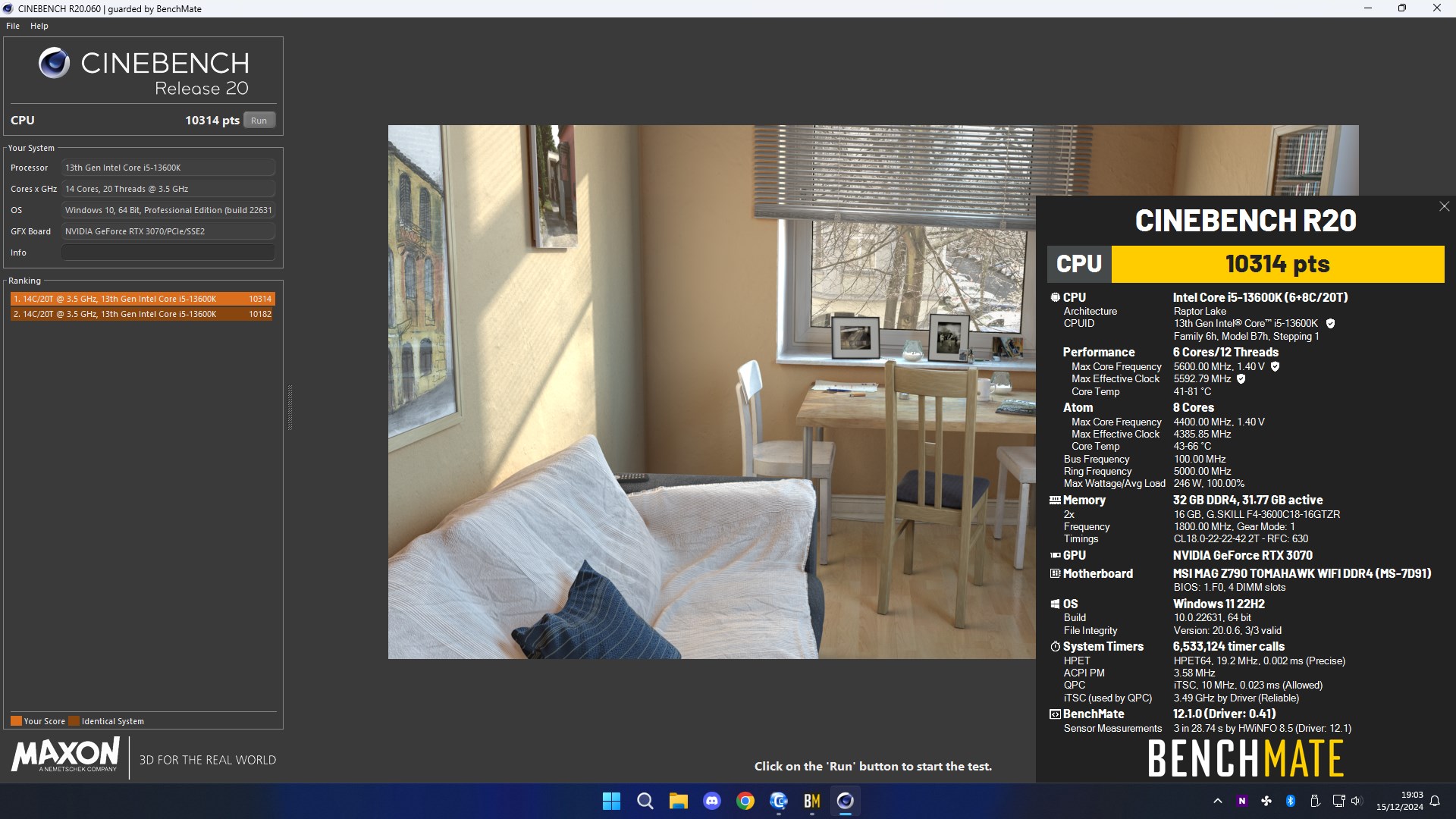The width and height of the screenshot is (1456, 819).
Task: Click the Identical System legend swatch
Action: point(74,721)
